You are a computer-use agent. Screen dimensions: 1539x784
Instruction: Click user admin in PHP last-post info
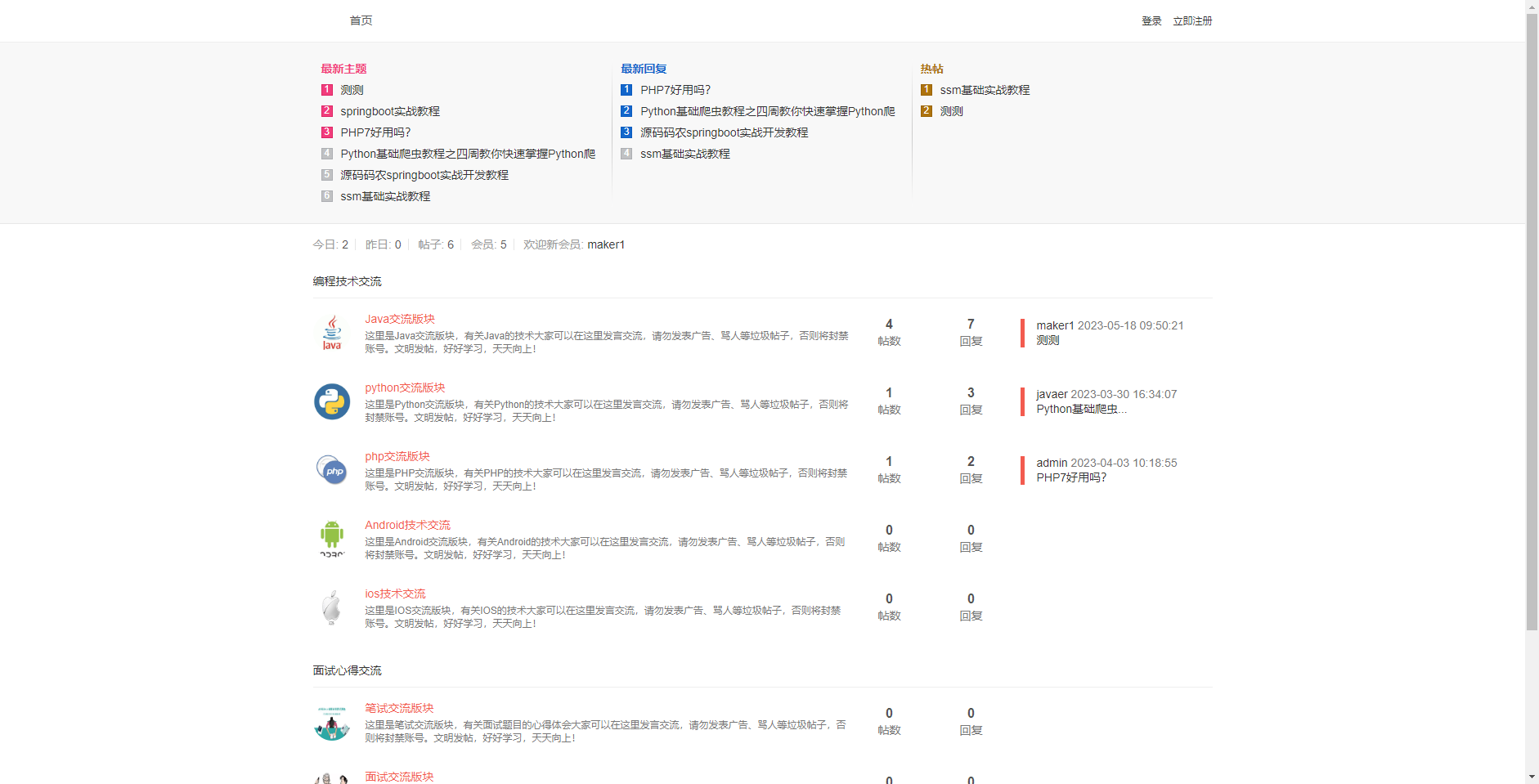coord(1052,463)
